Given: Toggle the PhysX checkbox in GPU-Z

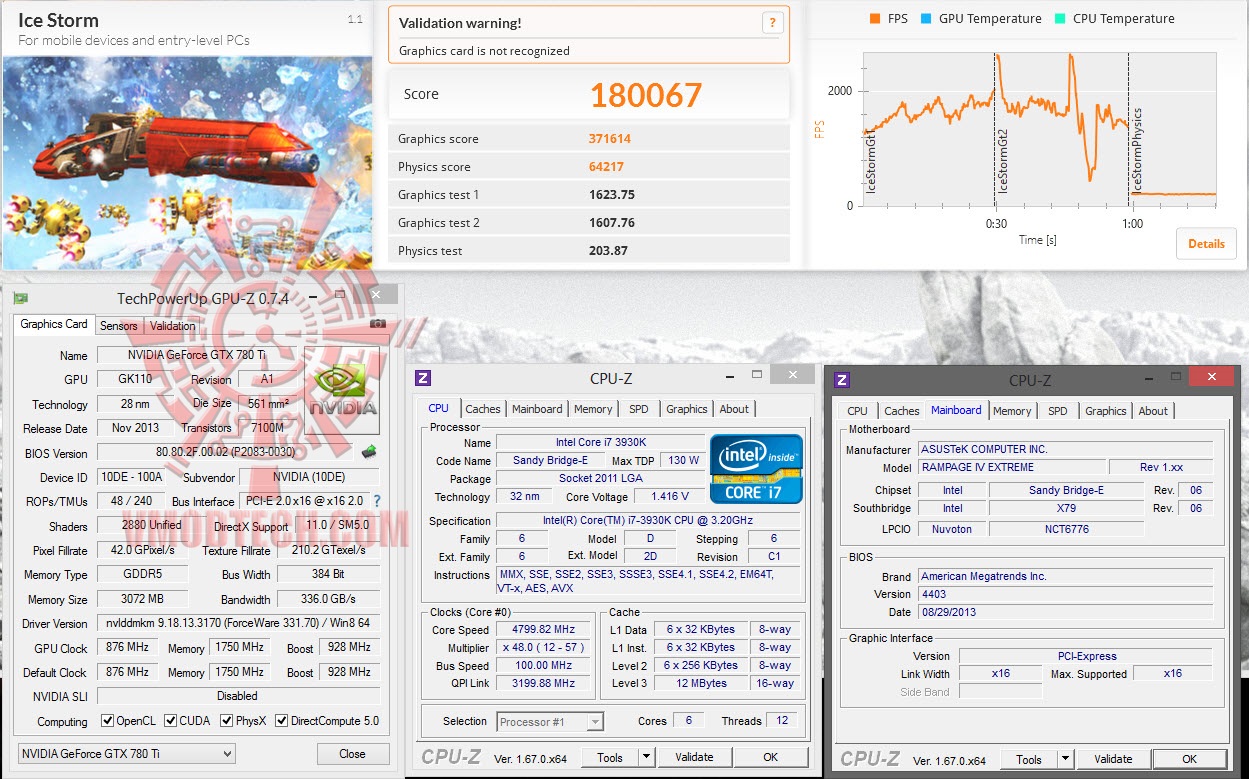Looking at the screenshot, I should click(226, 721).
